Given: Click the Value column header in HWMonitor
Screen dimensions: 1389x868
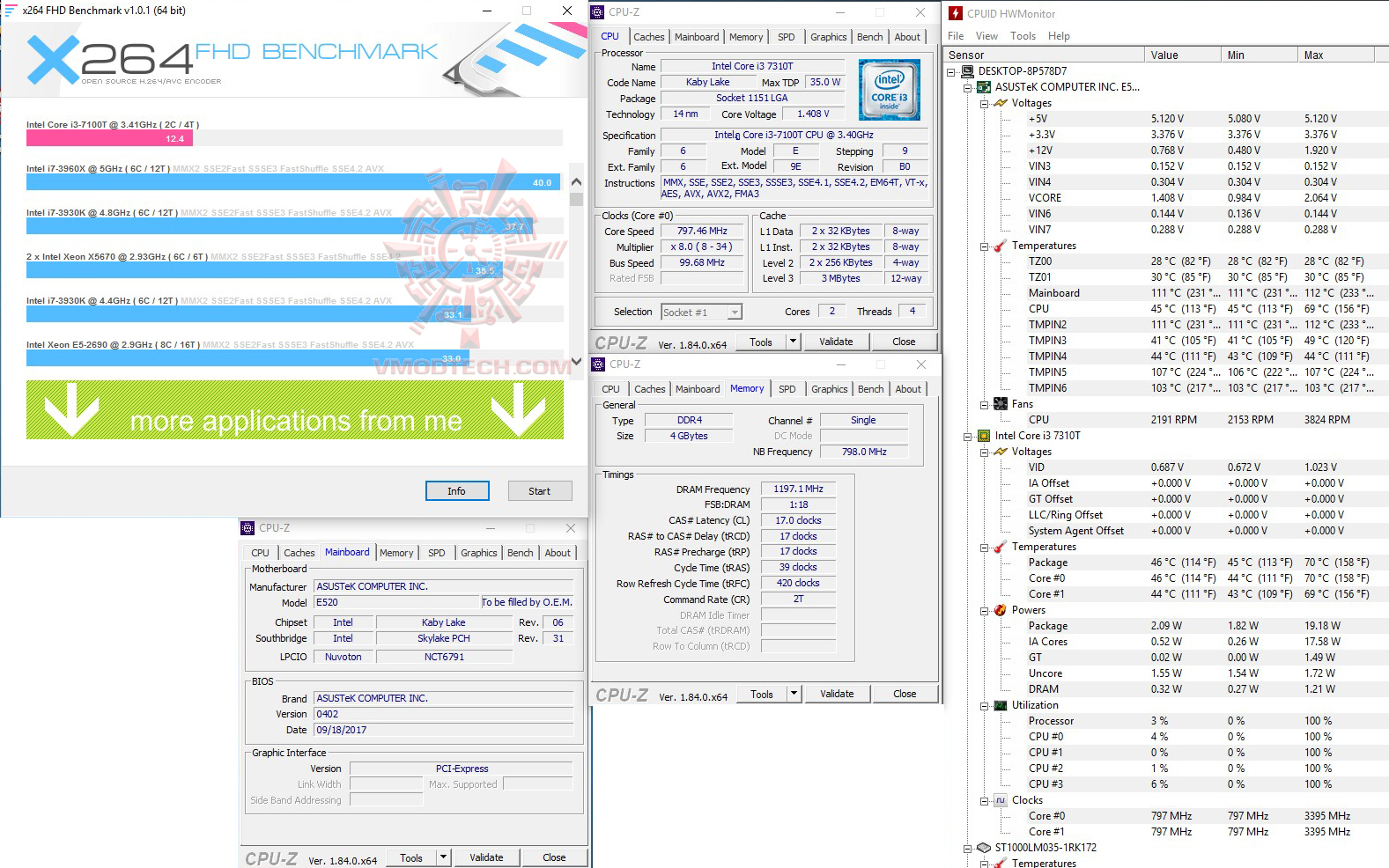Looking at the screenshot, I should point(1183,55).
